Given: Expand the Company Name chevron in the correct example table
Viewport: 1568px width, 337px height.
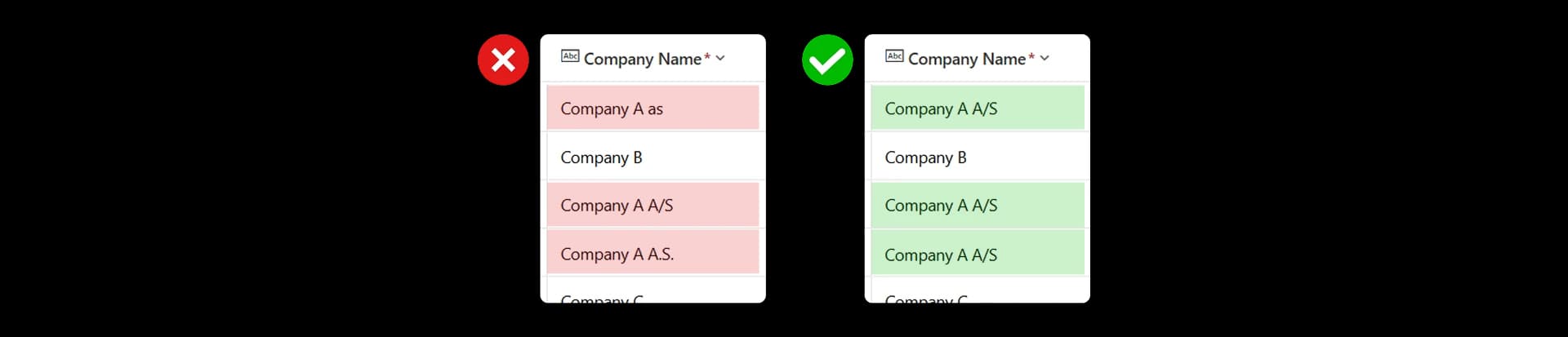Looking at the screenshot, I should point(1045,58).
